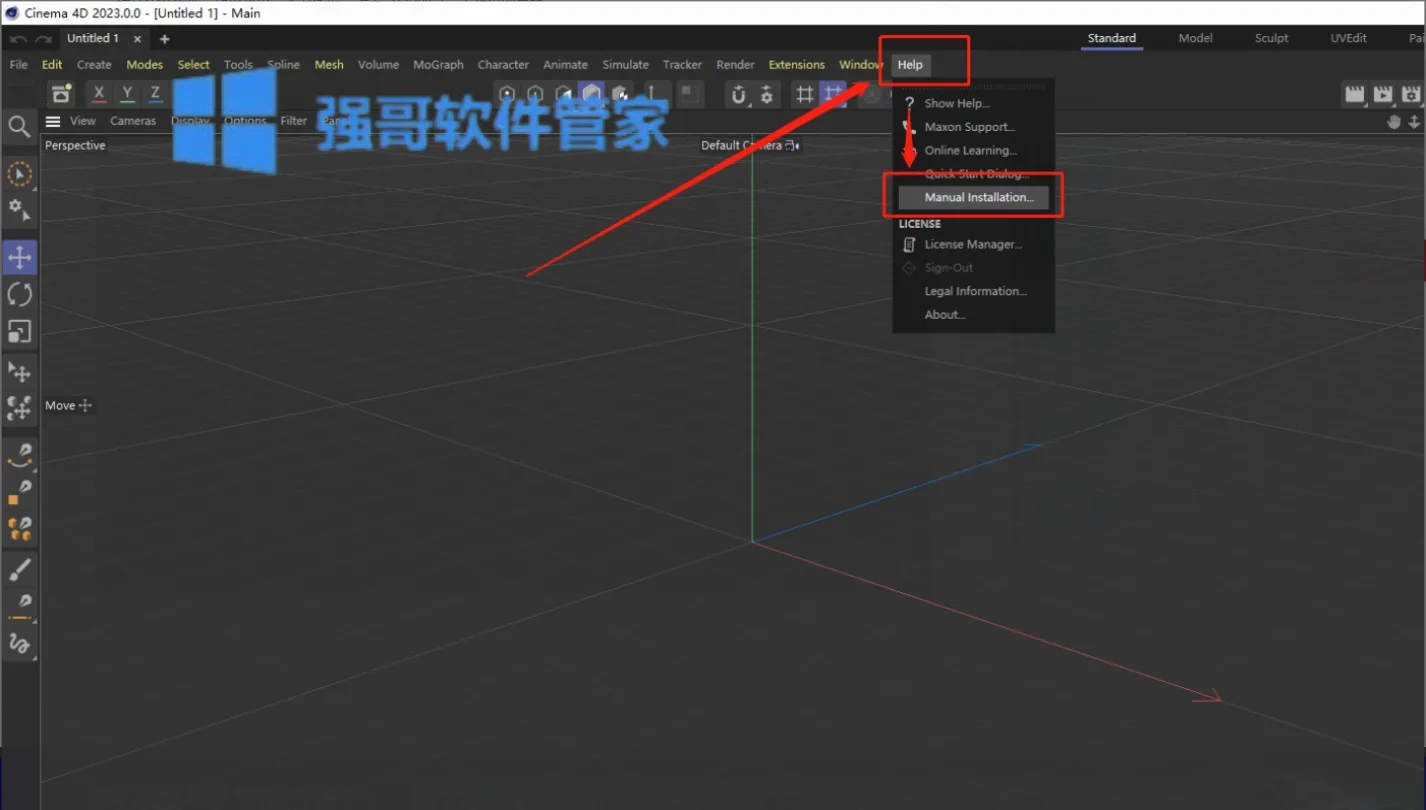1426x810 pixels.
Task: Open the Tracker menu
Action: [682, 65]
